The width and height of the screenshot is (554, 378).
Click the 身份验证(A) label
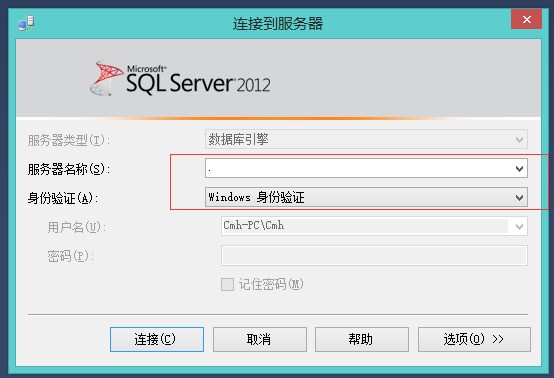pos(63,198)
